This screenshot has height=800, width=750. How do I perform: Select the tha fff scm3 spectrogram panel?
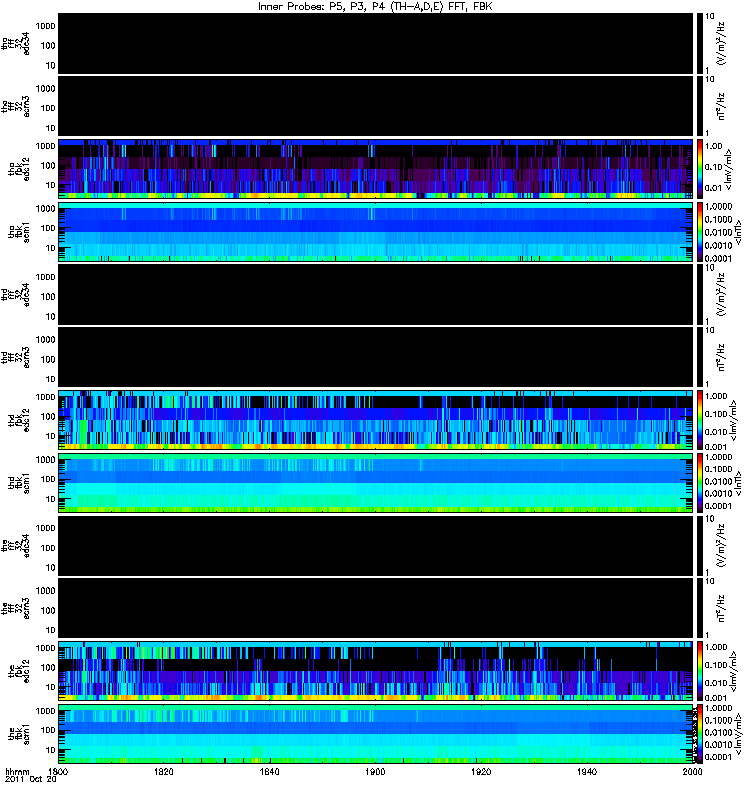point(375,106)
